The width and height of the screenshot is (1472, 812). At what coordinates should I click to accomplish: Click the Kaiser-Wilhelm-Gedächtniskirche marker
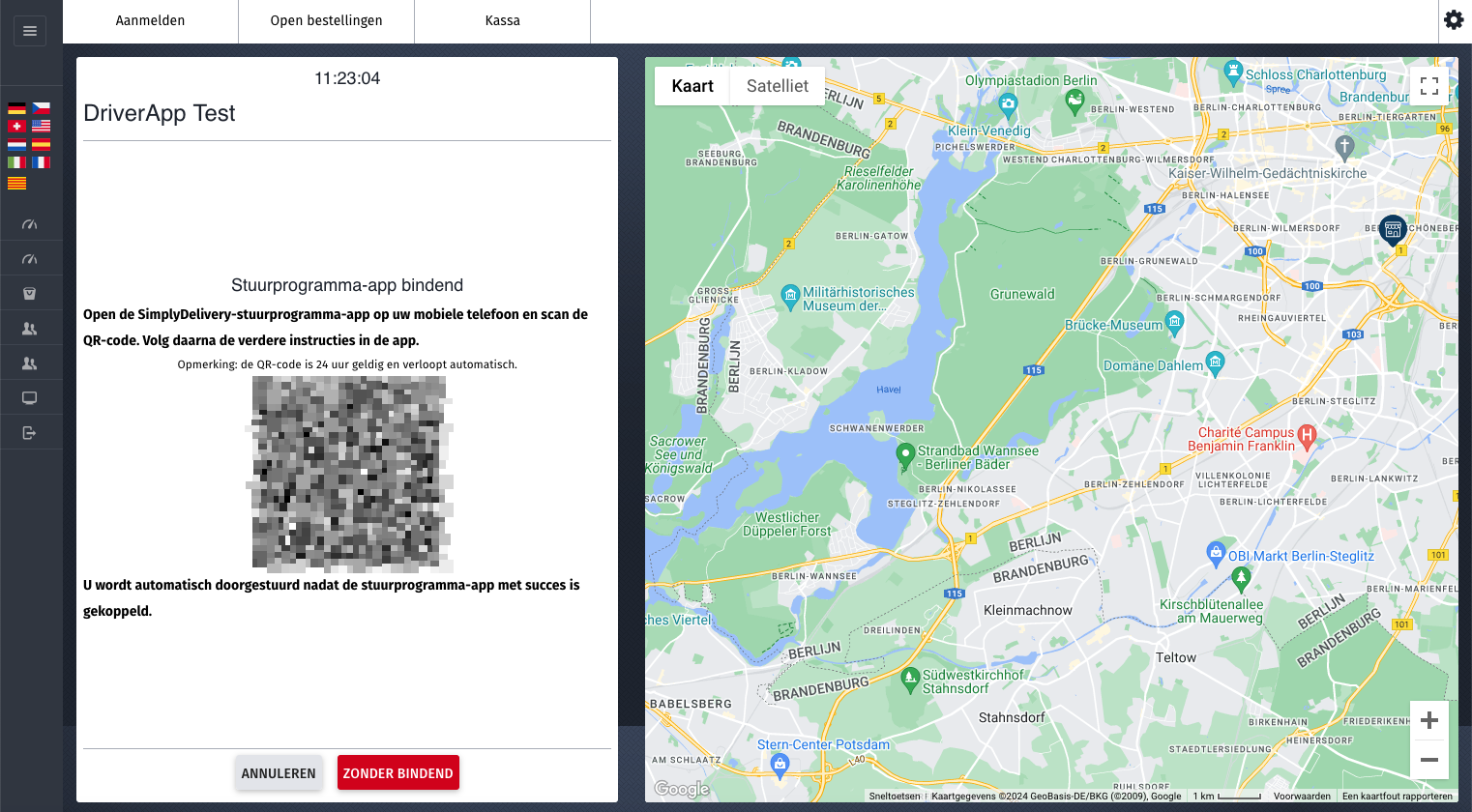1344,147
